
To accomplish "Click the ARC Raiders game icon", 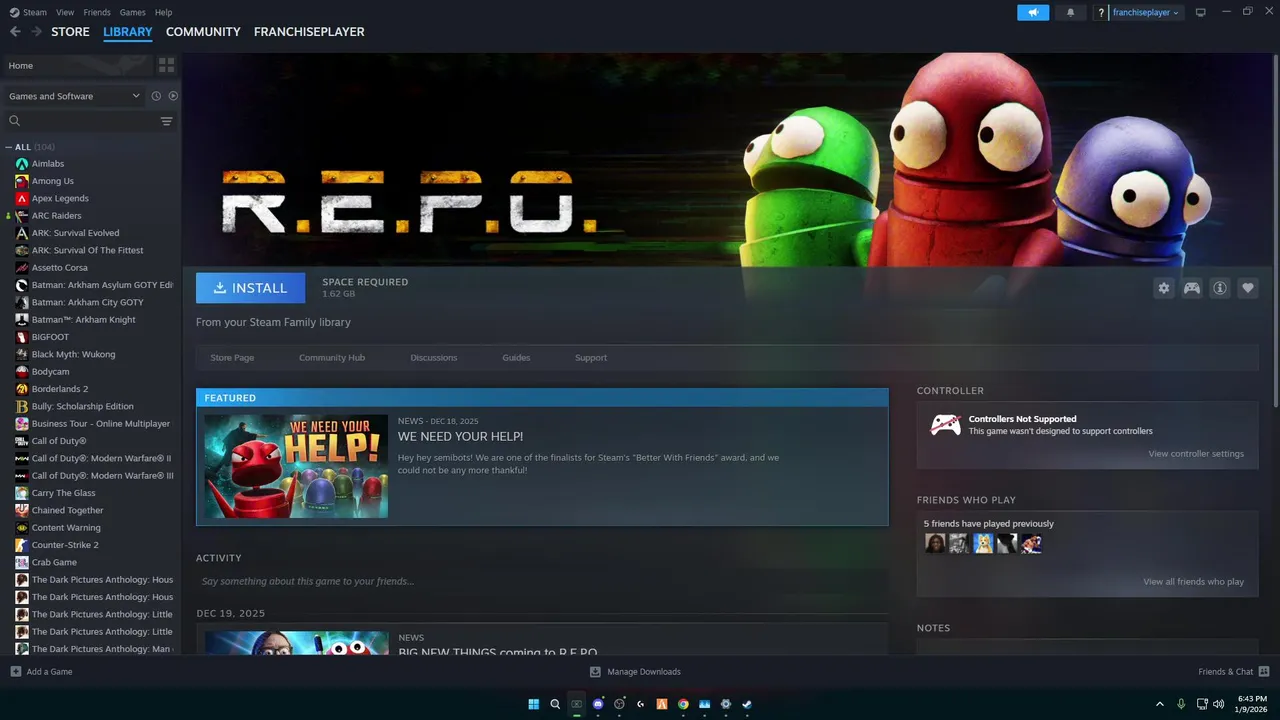I will [22, 216].
